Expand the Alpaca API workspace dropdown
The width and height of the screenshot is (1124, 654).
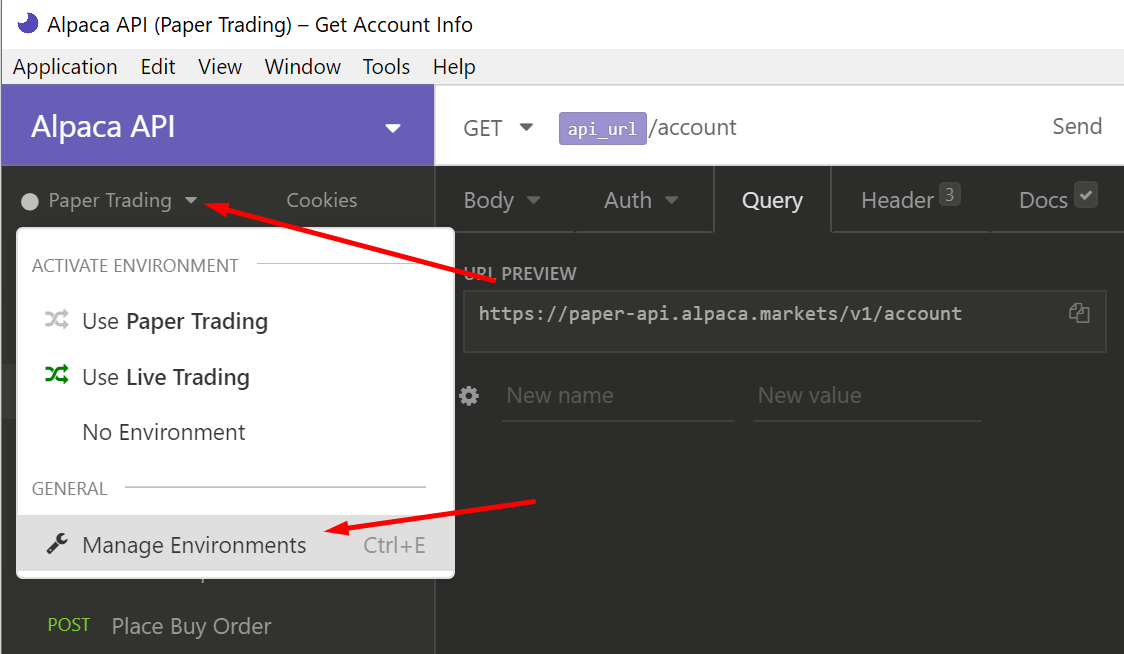[x=392, y=128]
